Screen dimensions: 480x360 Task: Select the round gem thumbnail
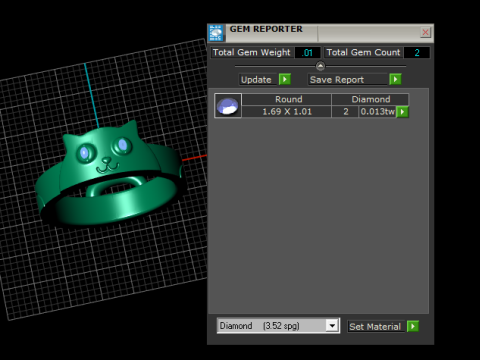(228, 106)
